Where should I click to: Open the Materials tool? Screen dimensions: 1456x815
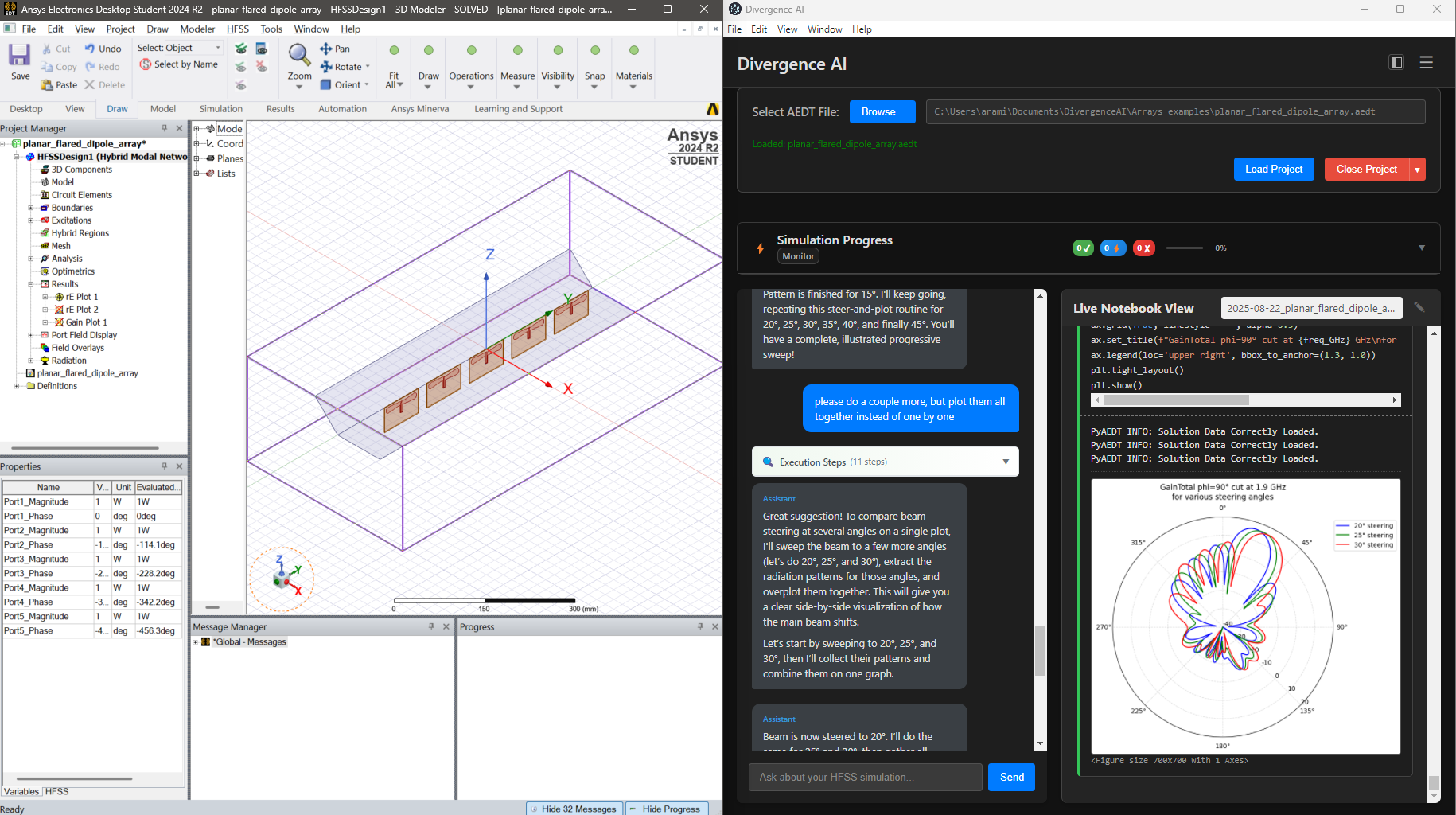[633, 51]
